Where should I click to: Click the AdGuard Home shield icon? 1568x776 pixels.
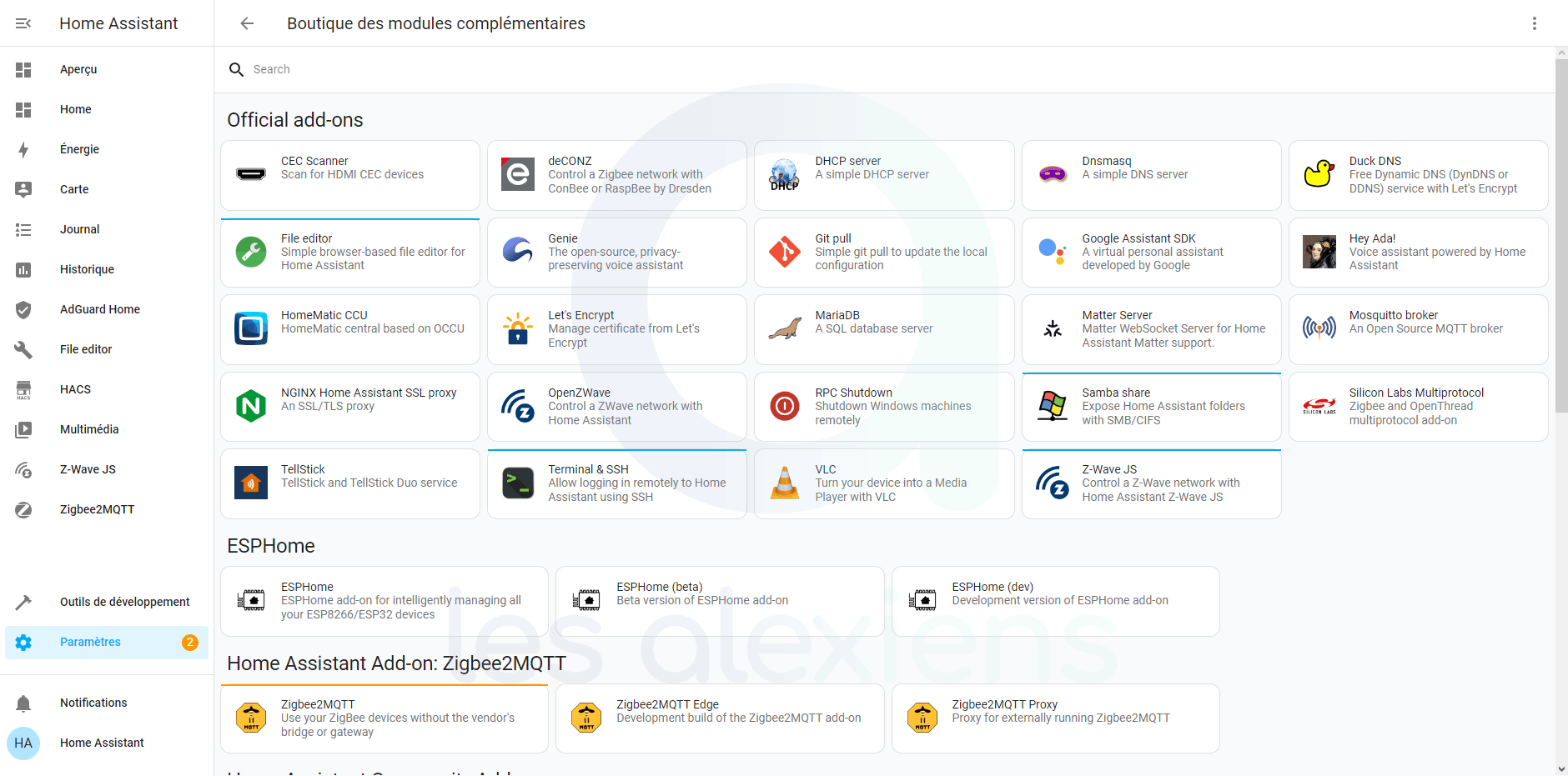(23, 309)
